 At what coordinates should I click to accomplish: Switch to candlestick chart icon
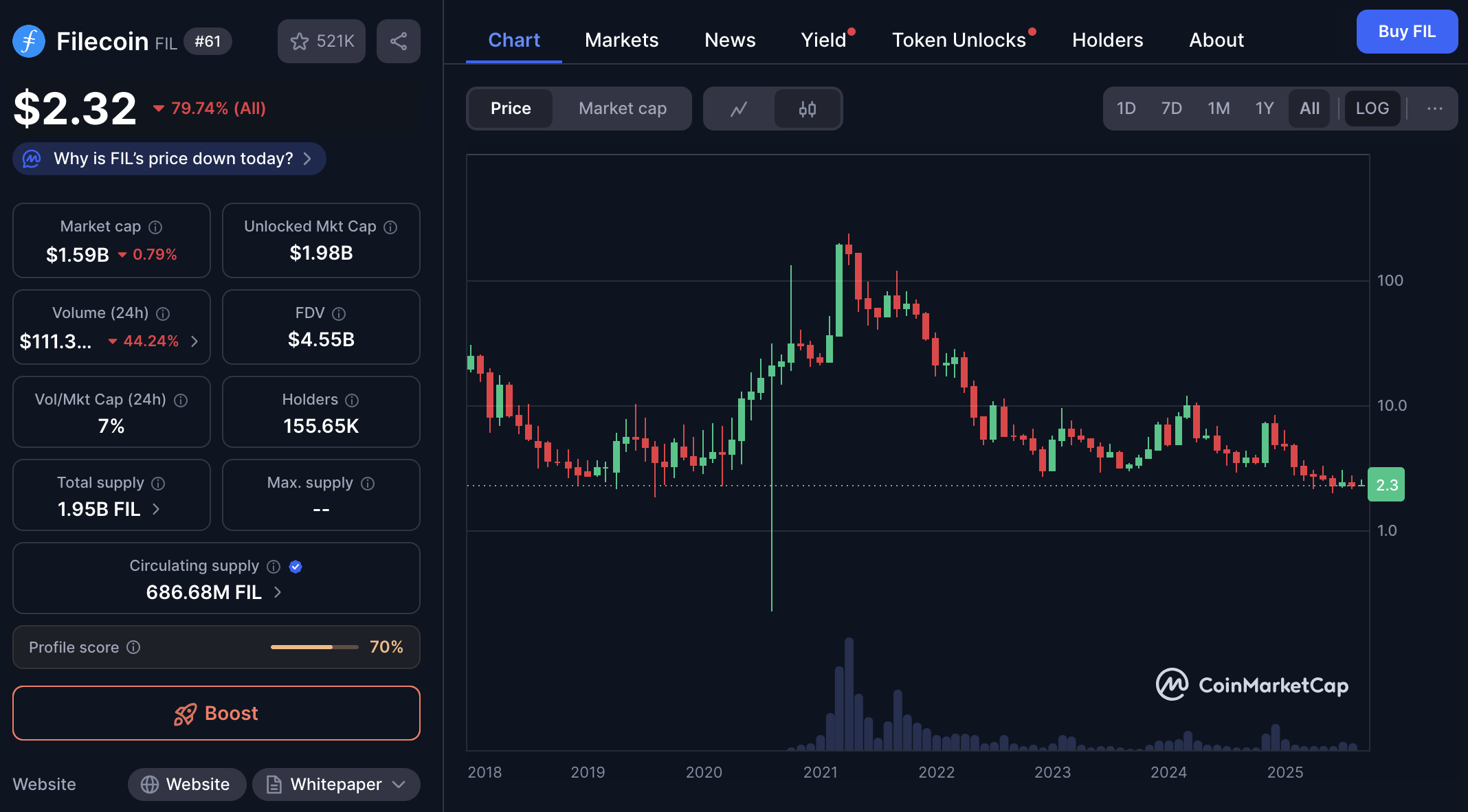(808, 109)
